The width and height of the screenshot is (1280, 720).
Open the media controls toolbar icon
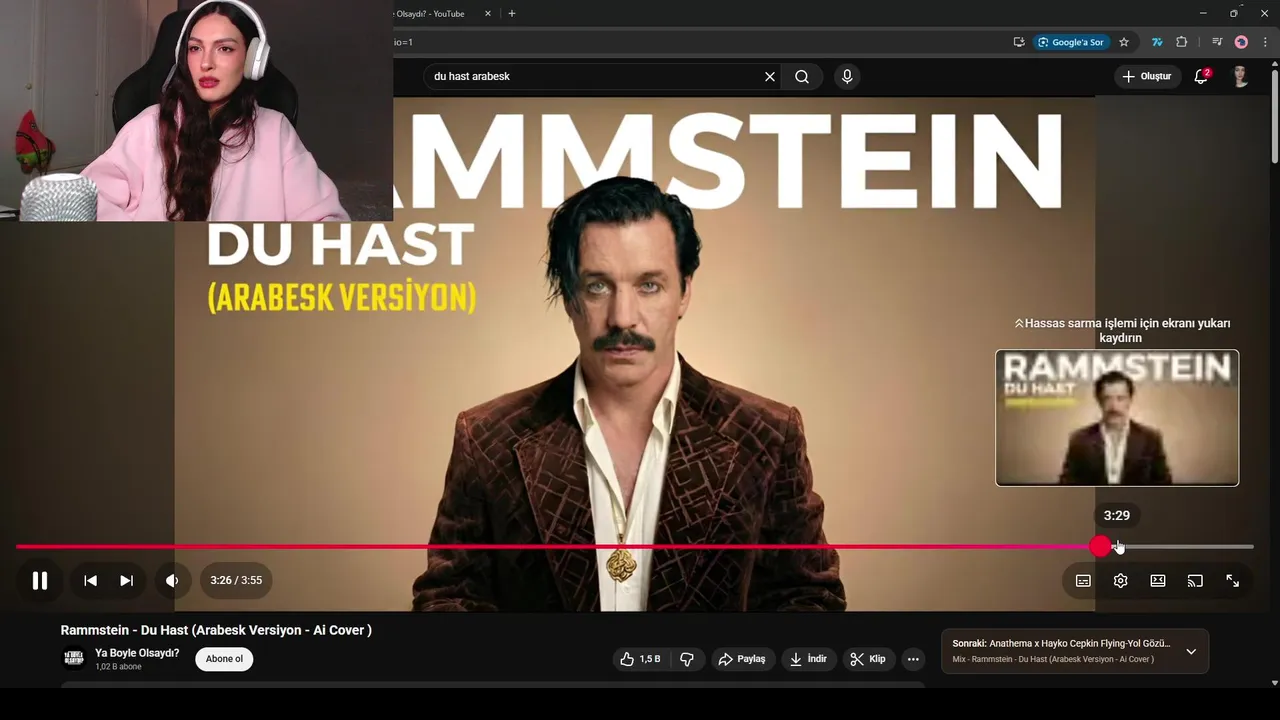(1217, 42)
